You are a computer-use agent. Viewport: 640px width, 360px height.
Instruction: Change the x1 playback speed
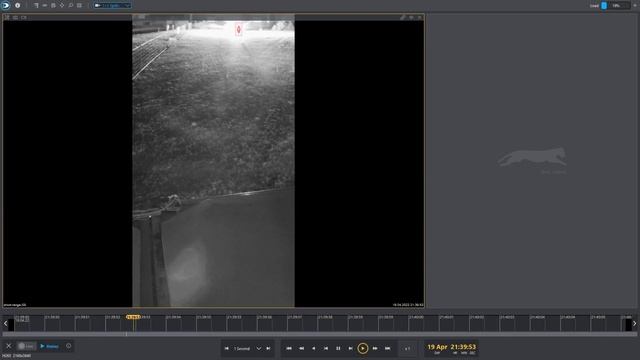(x=407, y=348)
